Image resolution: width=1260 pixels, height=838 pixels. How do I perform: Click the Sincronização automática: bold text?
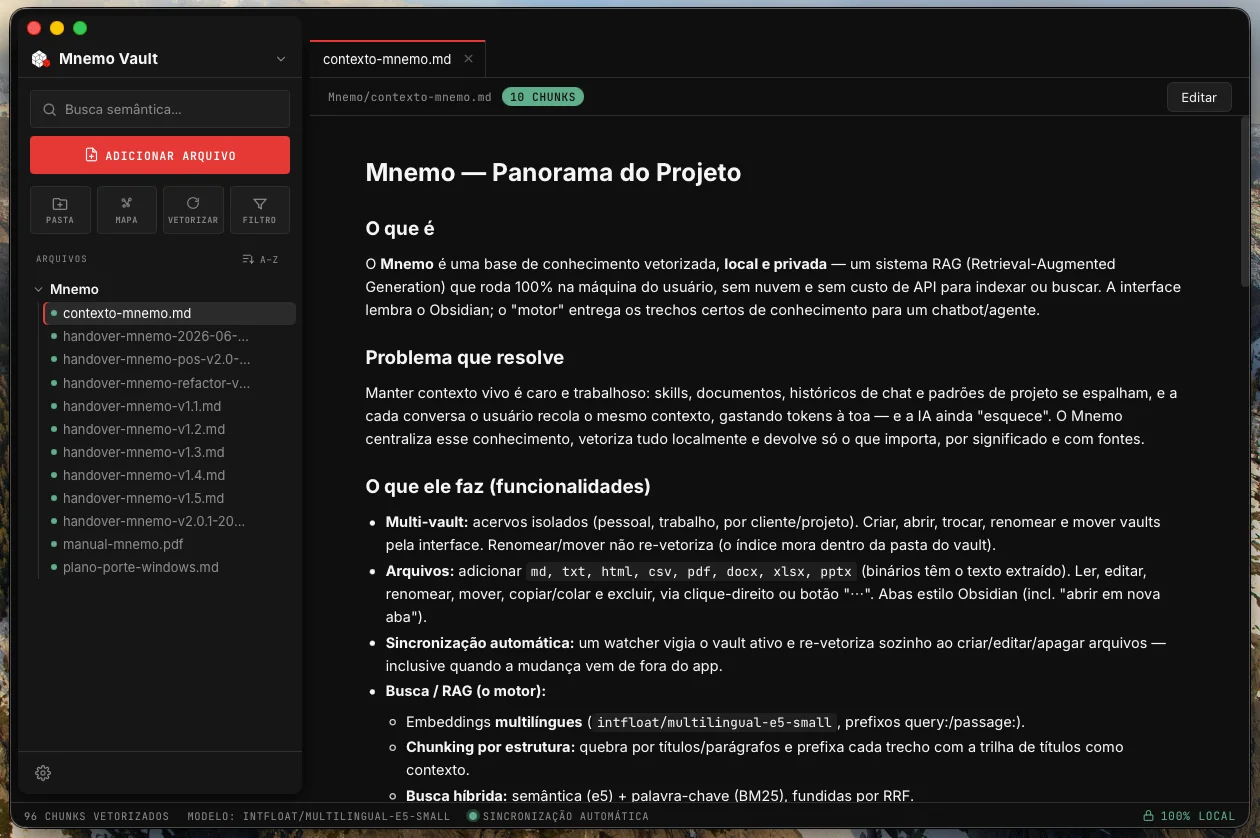tap(480, 642)
